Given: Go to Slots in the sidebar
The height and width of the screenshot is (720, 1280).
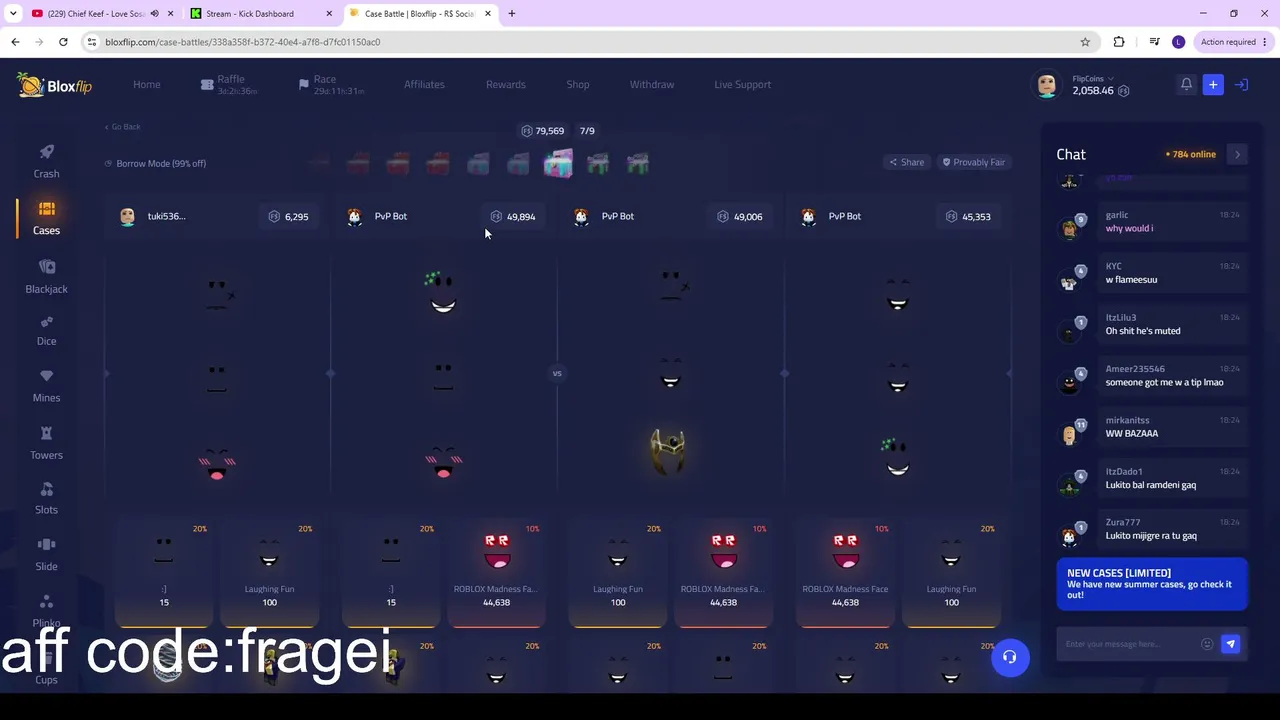Looking at the screenshot, I should (x=46, y=498).
